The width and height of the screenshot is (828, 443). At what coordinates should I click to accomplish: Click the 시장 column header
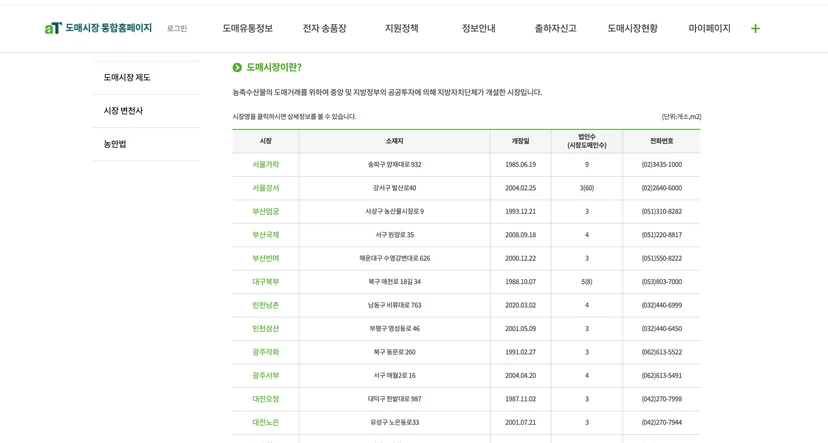266,141
